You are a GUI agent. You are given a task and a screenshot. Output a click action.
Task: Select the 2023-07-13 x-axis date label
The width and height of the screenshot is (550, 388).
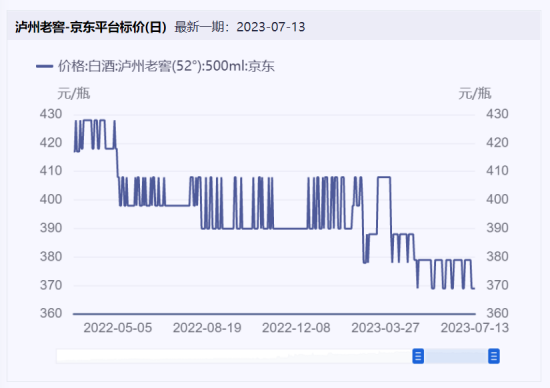(475, 328)
